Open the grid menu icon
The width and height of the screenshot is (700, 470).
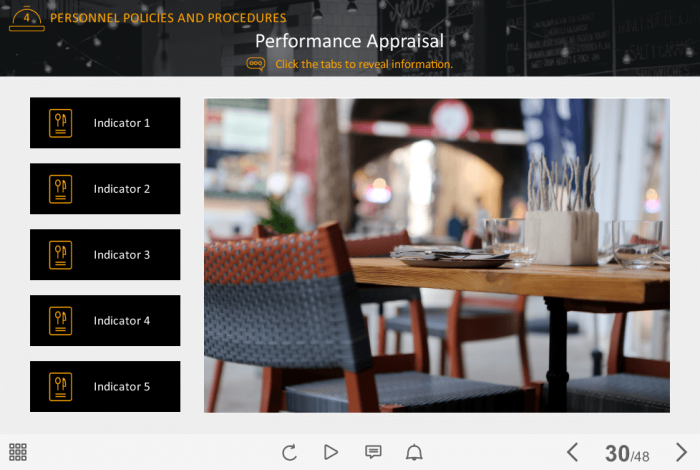(18, 452)
